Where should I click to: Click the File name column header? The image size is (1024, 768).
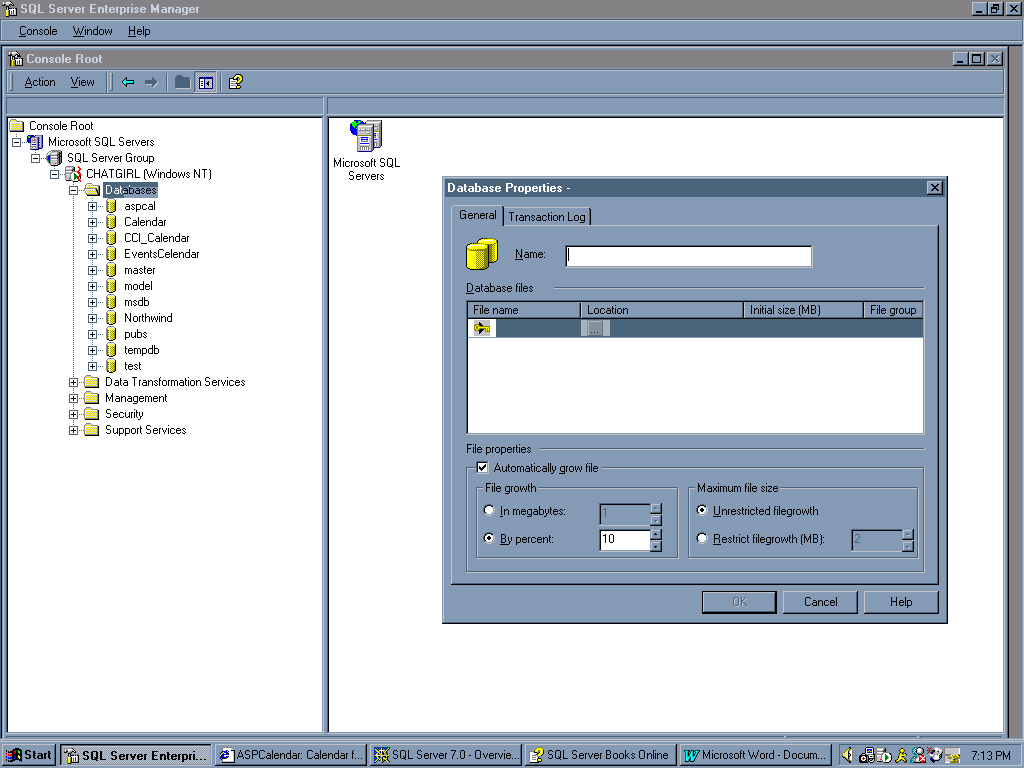[x=524, y=310]
